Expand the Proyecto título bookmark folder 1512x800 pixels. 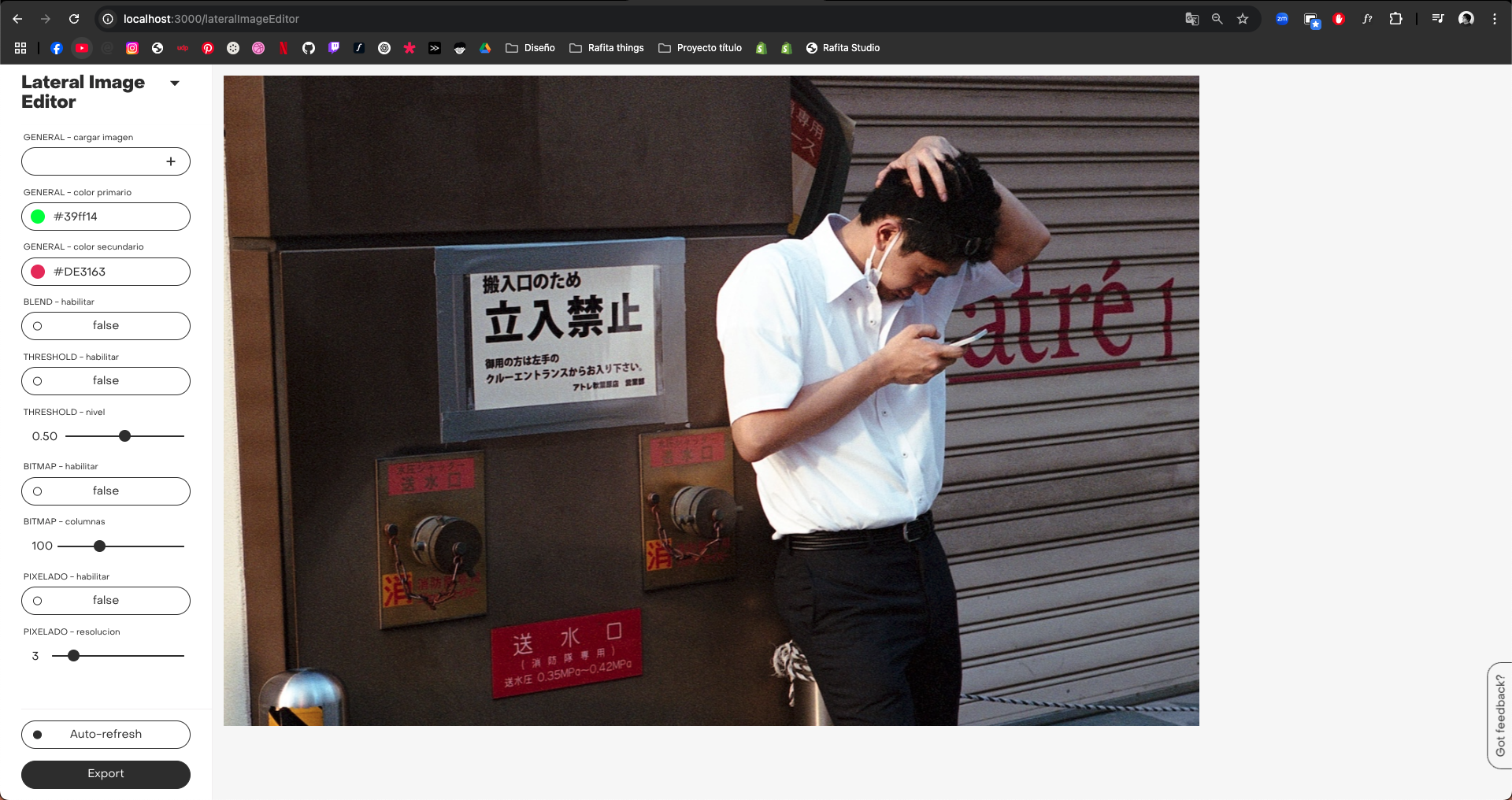tap(700, 48)
